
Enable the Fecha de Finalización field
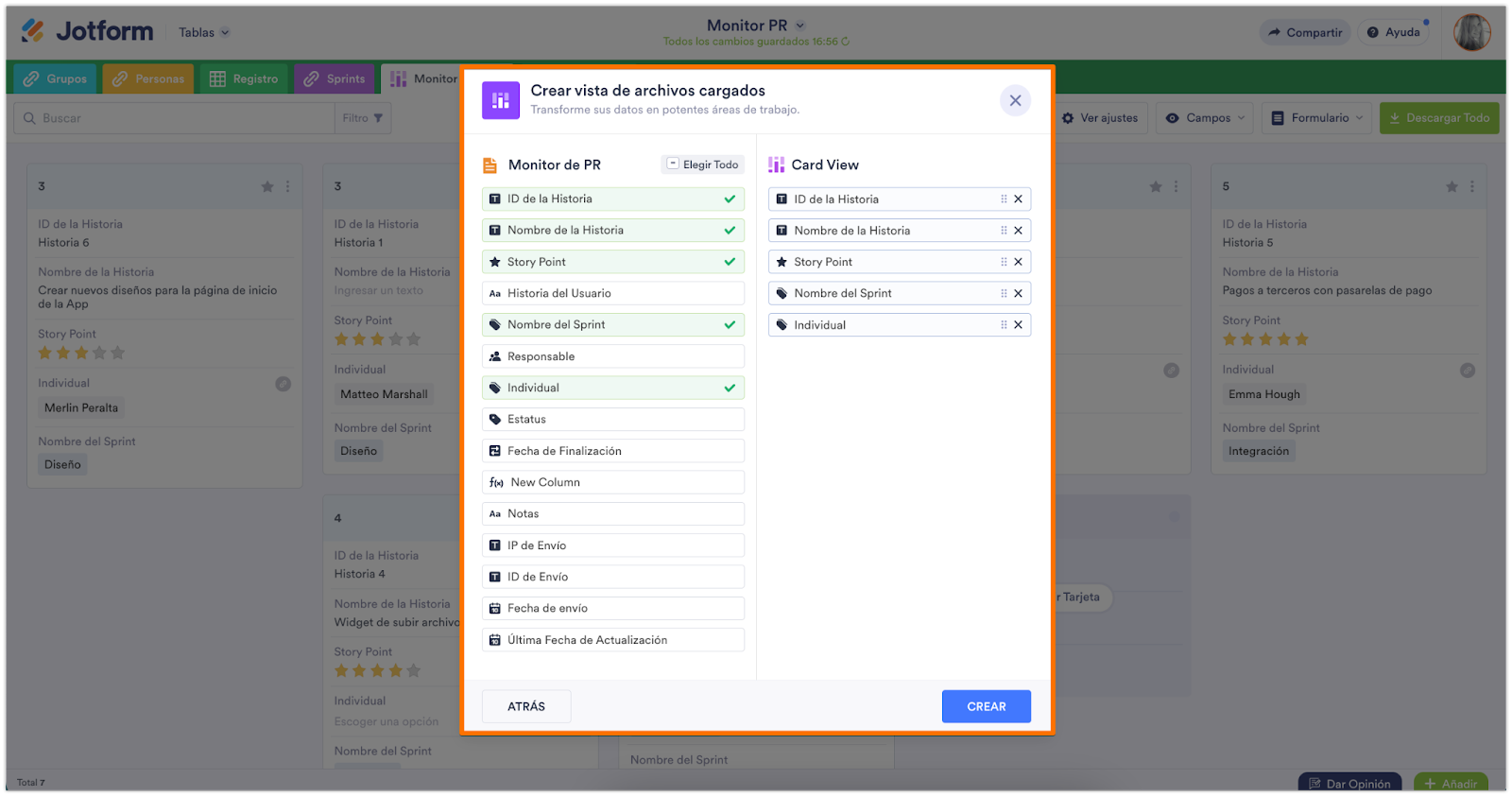coord(612,451)
